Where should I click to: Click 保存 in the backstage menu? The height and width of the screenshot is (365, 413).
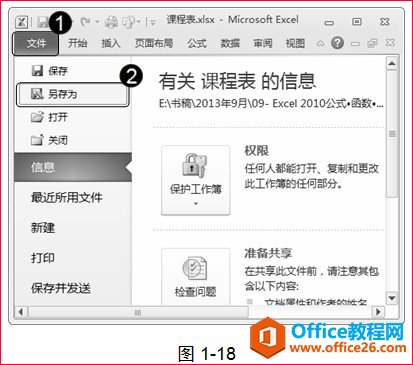click(49, 71)
